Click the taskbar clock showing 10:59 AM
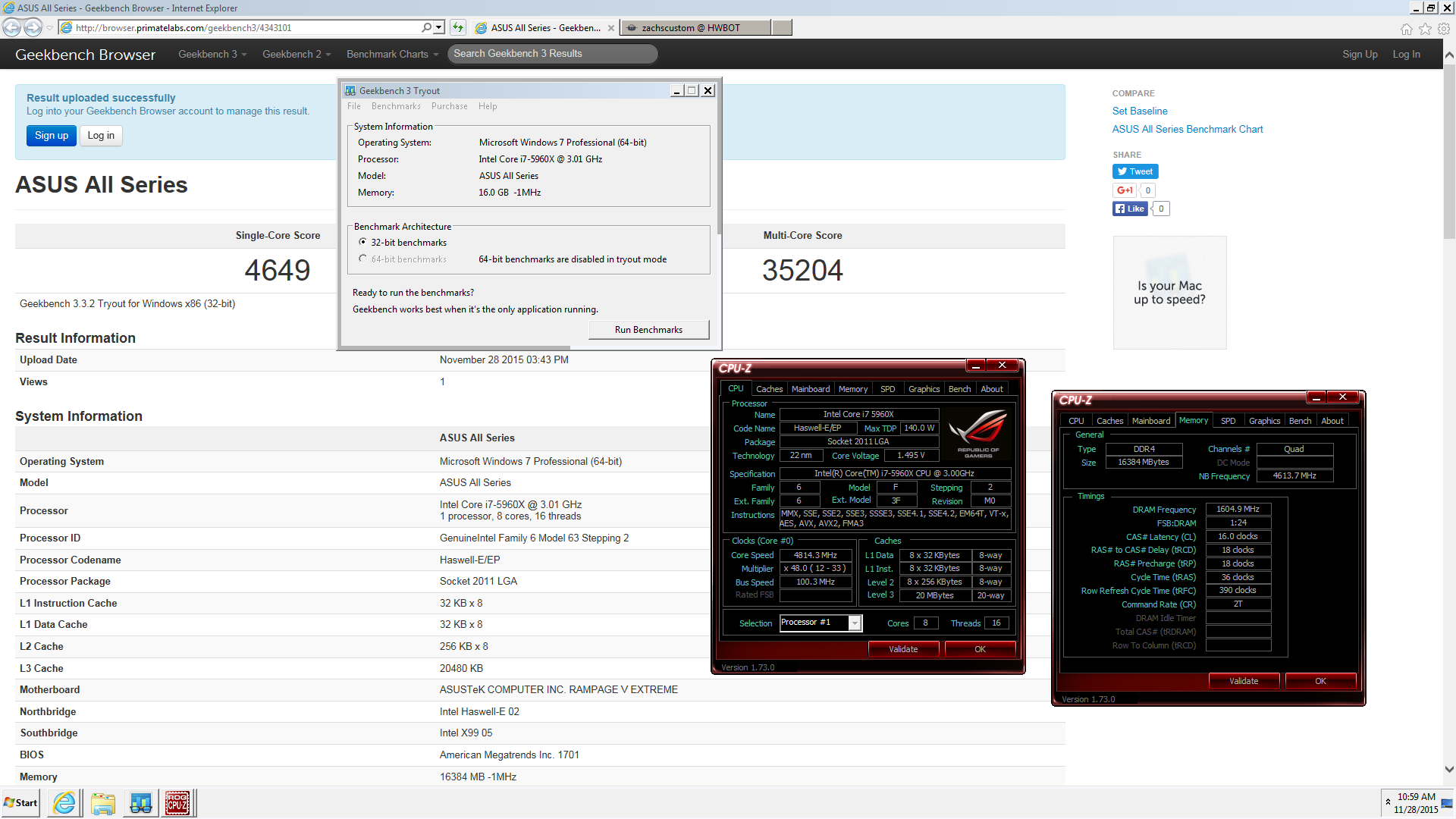1456x819 pixels. pos(1416,803)
